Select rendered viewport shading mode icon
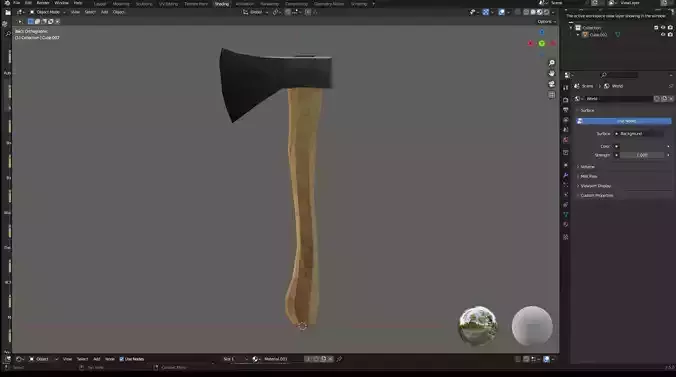 click(x=546, y=13)
